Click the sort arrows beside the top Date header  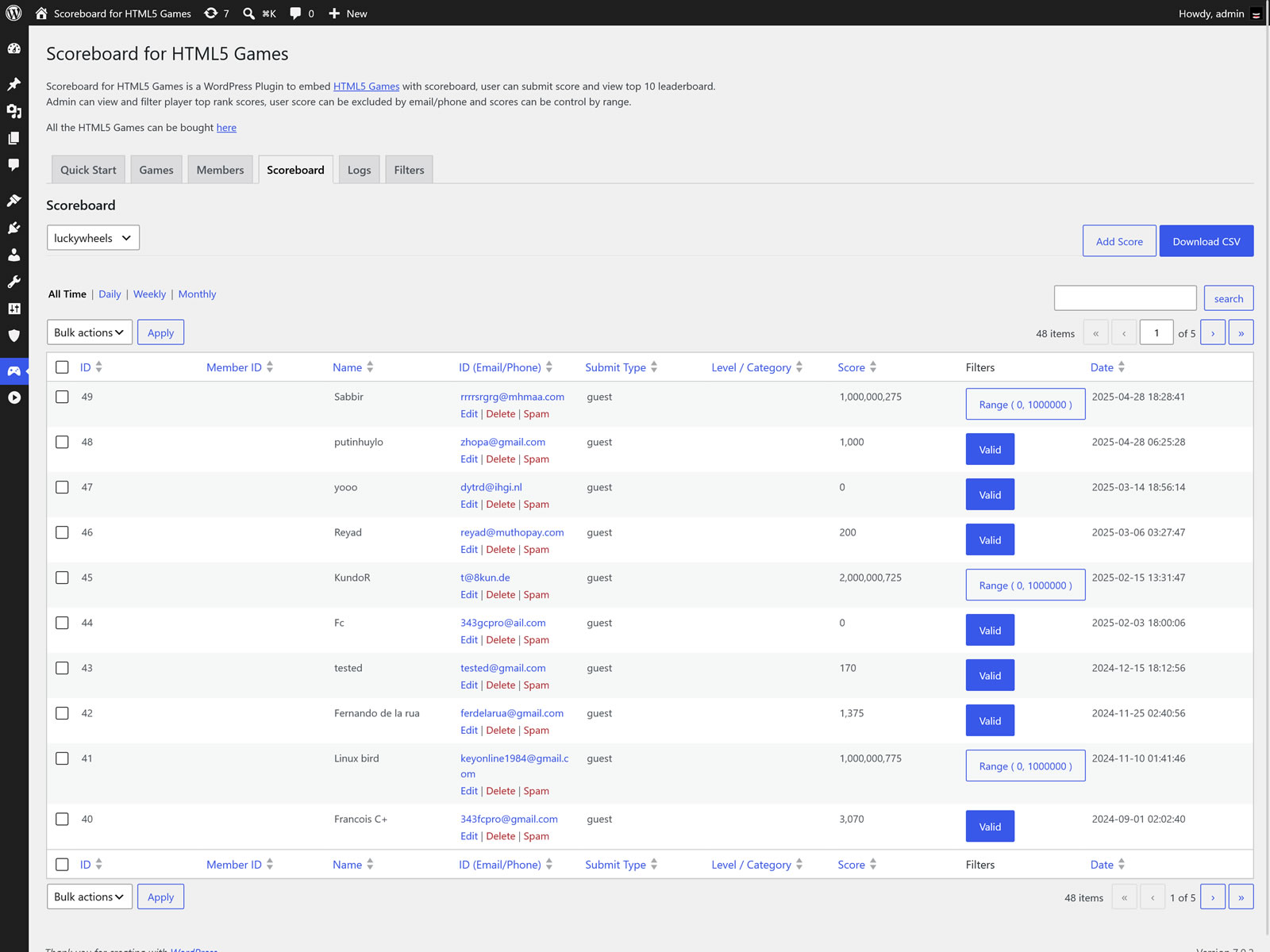(1122, 367)
